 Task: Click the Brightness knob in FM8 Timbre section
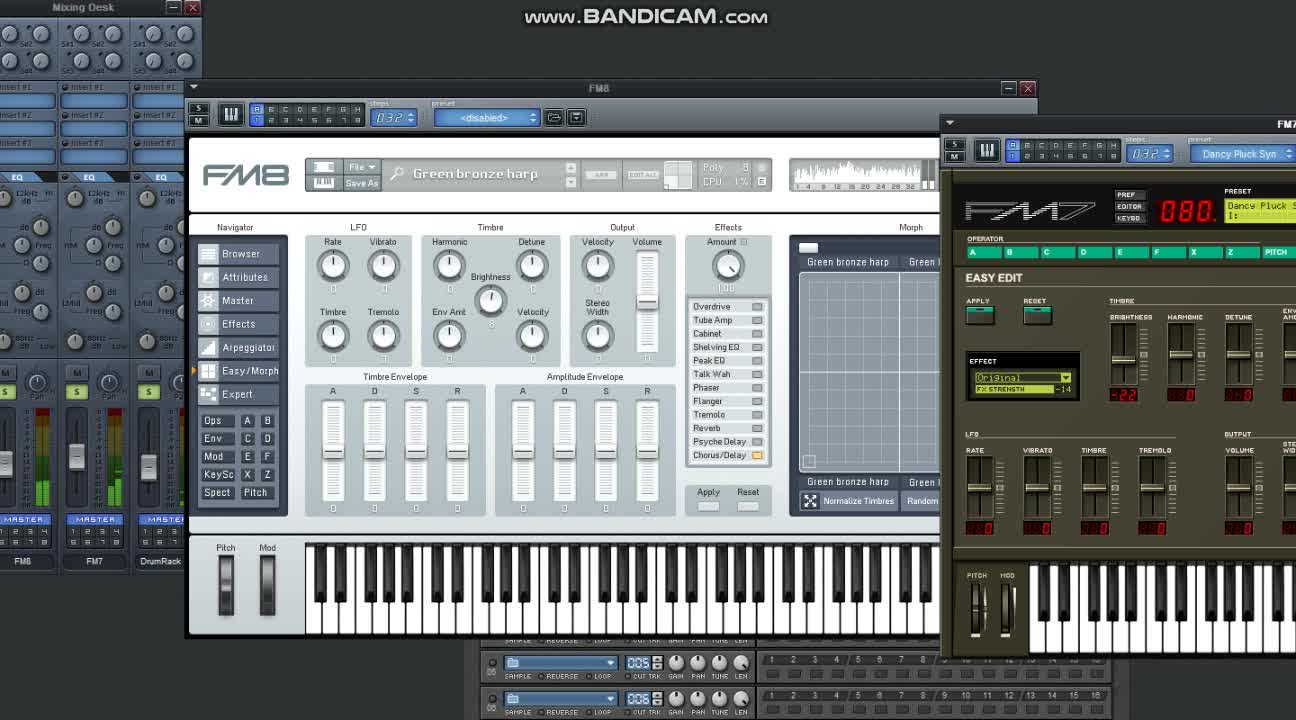(490, 299)
